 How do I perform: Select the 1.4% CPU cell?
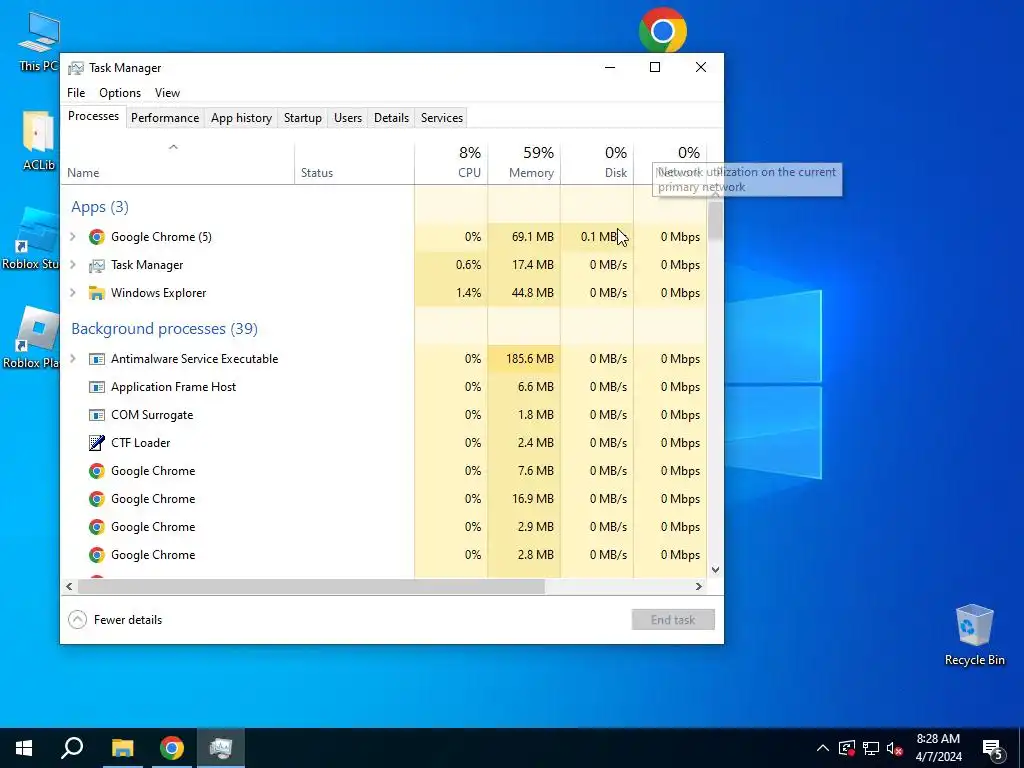tap(451, 293)
